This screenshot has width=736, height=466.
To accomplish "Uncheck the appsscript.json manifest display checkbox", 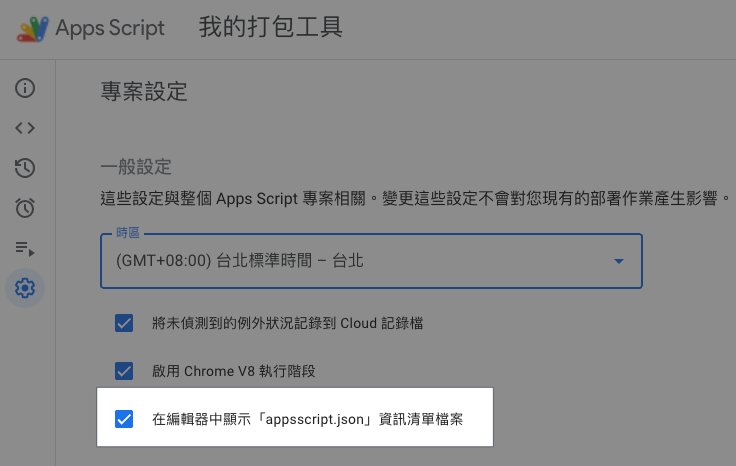I will (x=124, y=419).
